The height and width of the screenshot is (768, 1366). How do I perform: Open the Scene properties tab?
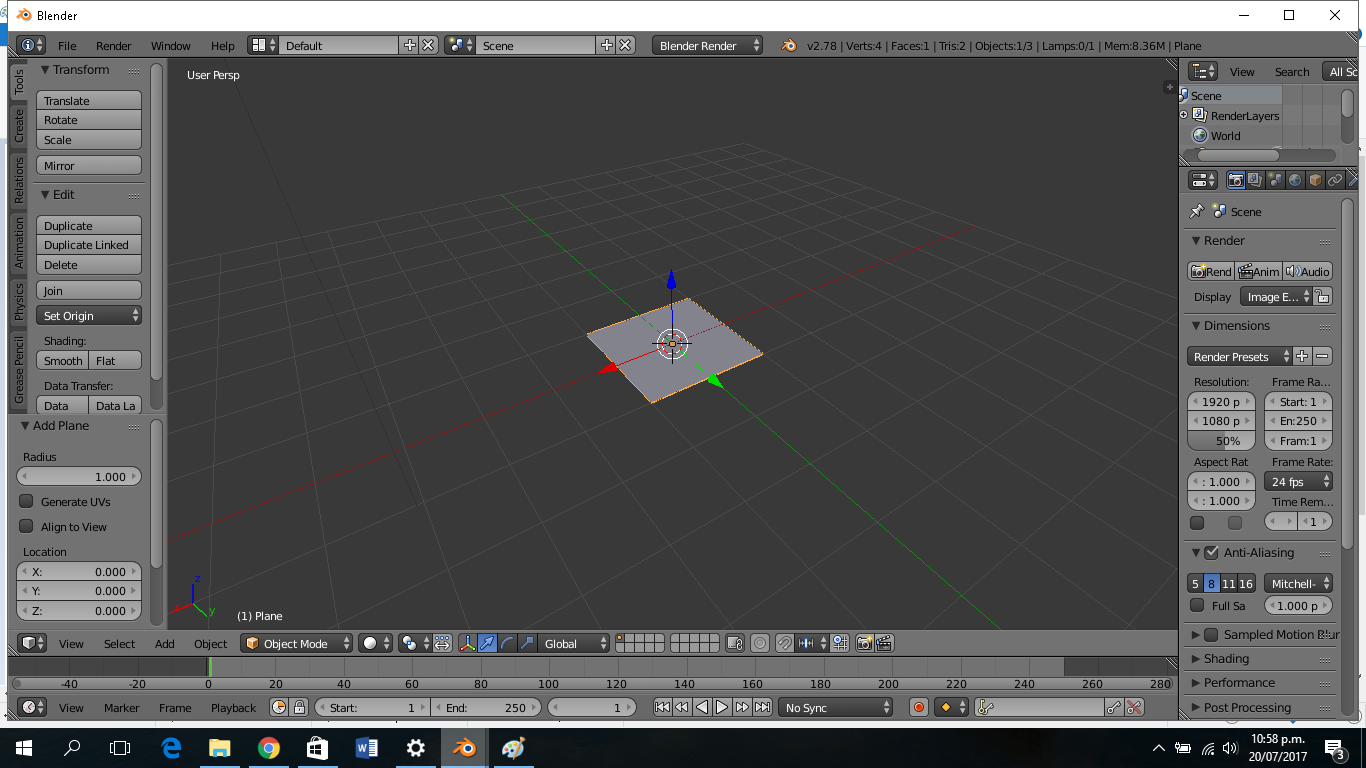[1275, 180]
